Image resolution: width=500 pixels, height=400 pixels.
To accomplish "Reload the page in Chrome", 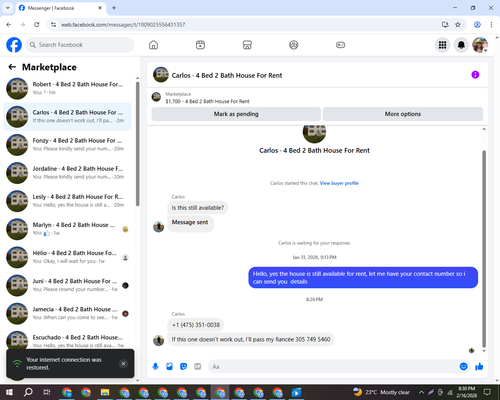I will 37,24.
